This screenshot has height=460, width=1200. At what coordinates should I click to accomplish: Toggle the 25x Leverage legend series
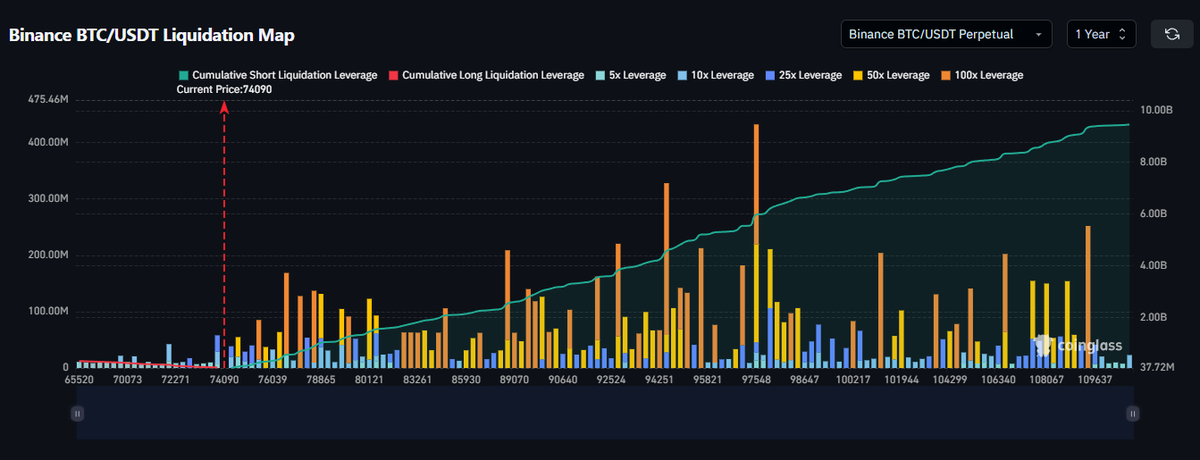click(x=803, y=75)
